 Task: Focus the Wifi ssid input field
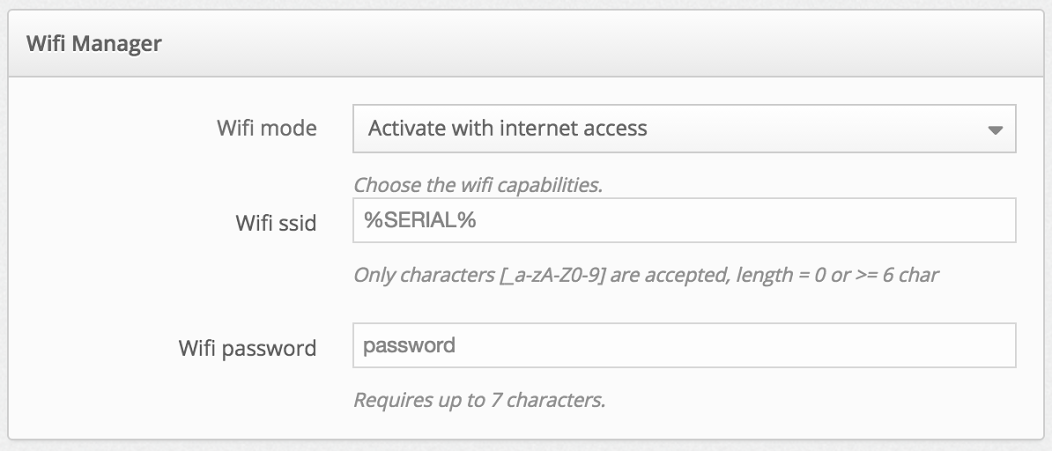tap(684, 221)
